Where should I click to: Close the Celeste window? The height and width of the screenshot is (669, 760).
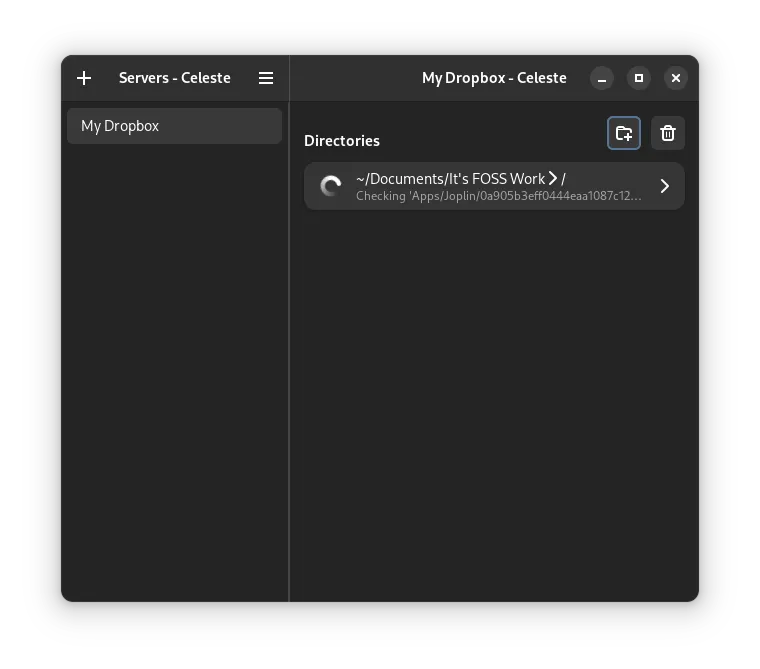[676, 78]
